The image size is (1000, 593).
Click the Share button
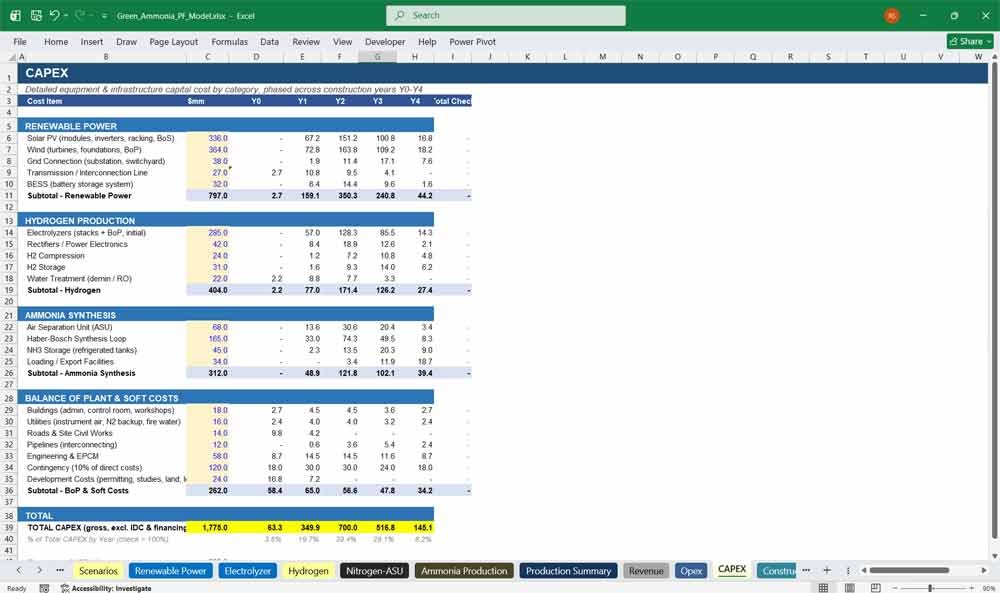pyautogui.click(x=970, y=41)
